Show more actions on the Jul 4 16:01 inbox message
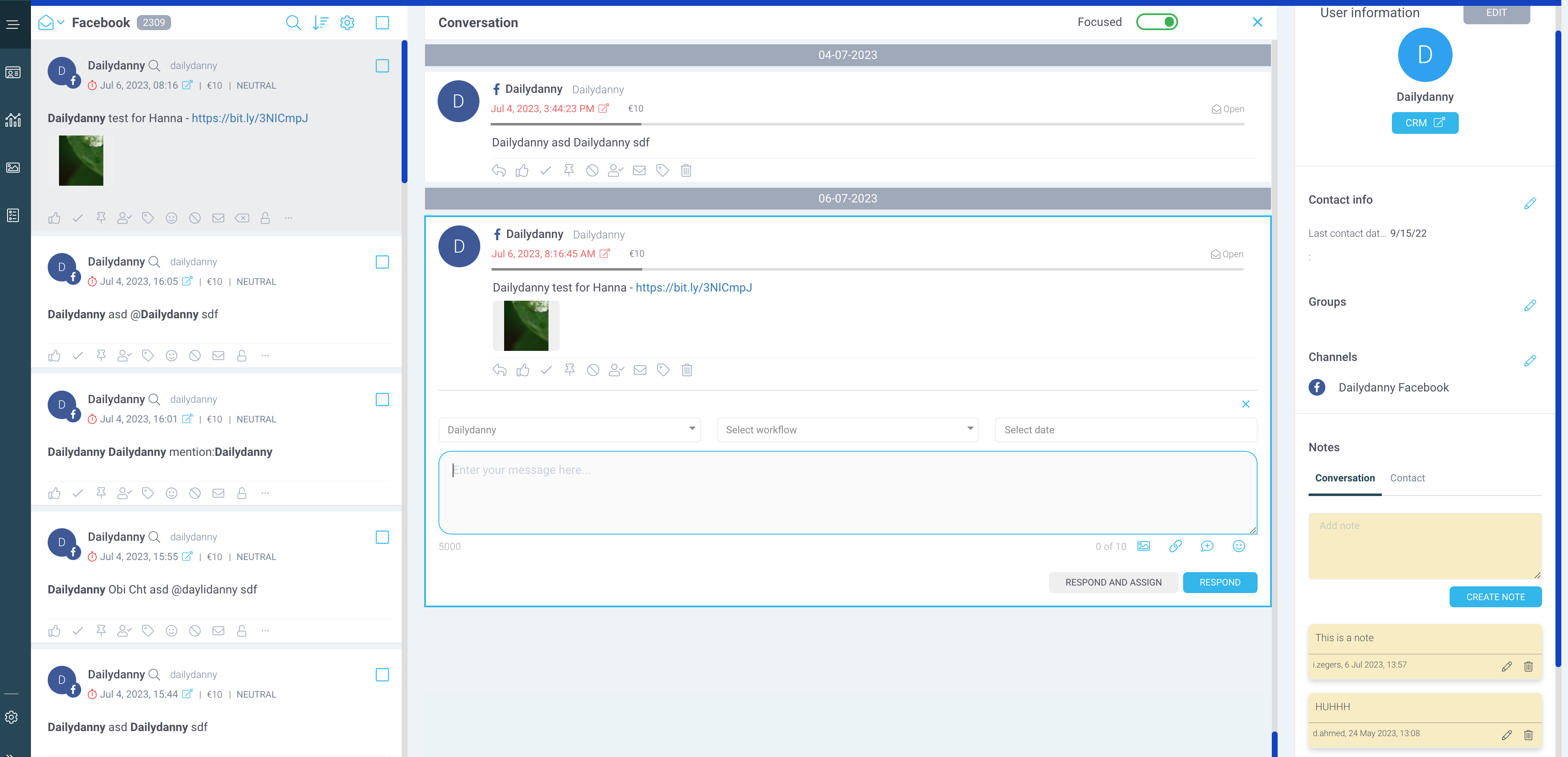This screenshot has width=1568, height=757. point(265,493)
